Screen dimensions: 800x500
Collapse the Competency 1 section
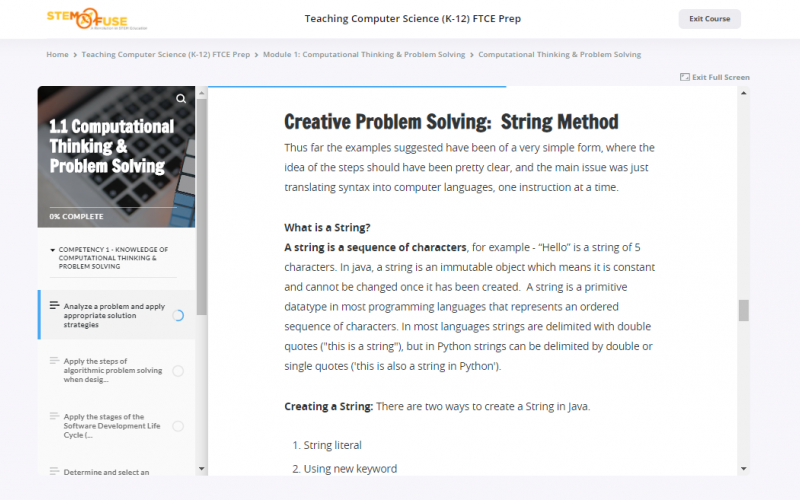coord(52,249)
